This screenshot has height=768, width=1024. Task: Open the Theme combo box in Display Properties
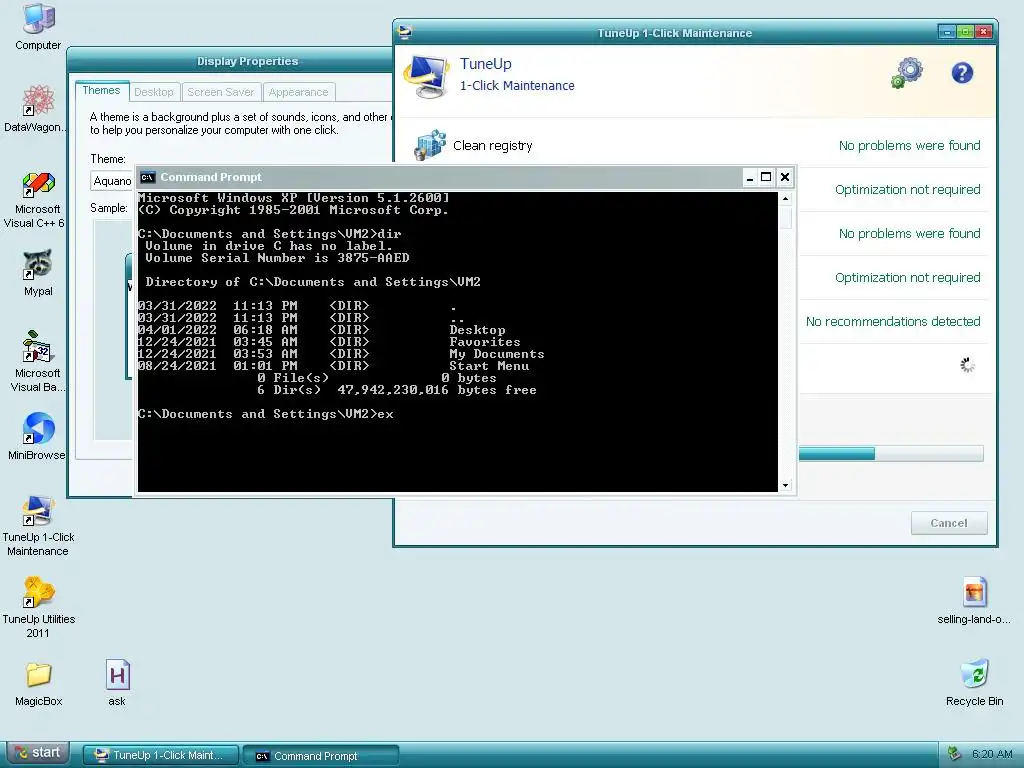click(x=112, y=181)
